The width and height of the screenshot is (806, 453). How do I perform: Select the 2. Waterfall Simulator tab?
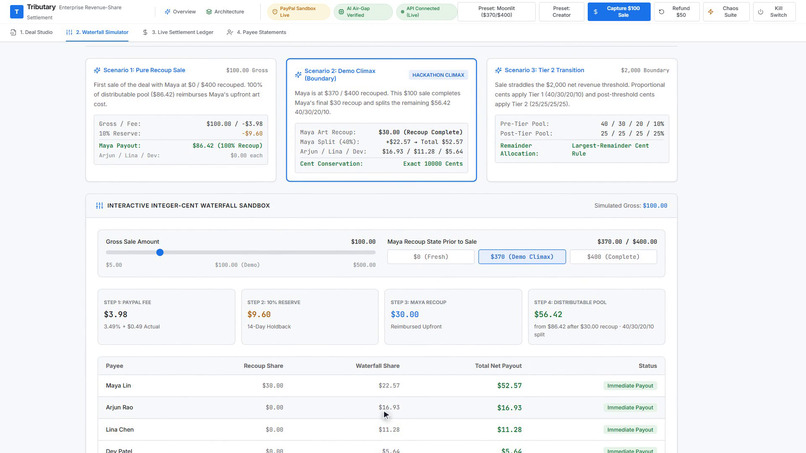(97, 32)
